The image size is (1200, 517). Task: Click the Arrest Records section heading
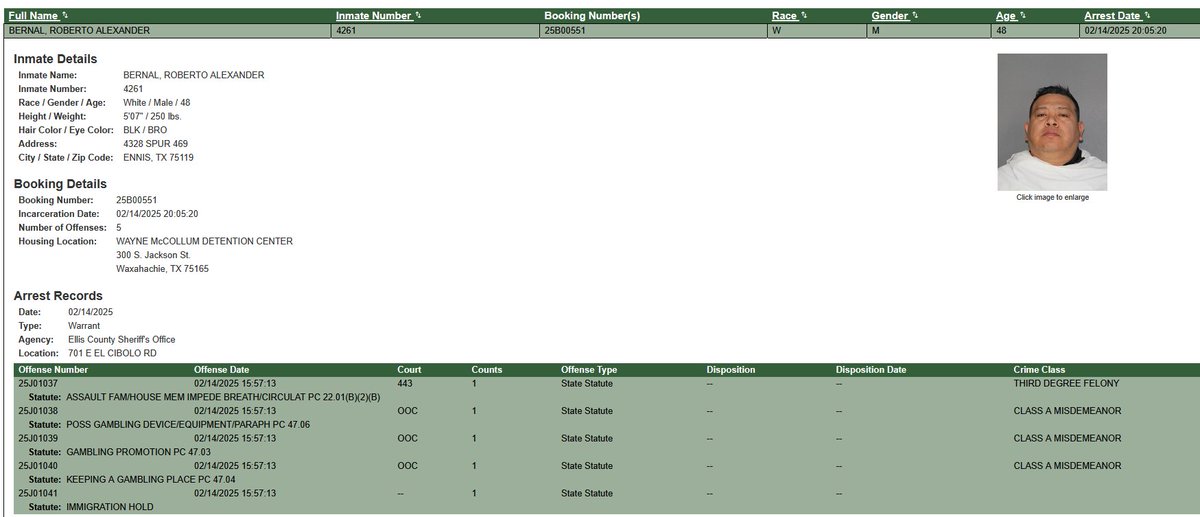point(58,296)
